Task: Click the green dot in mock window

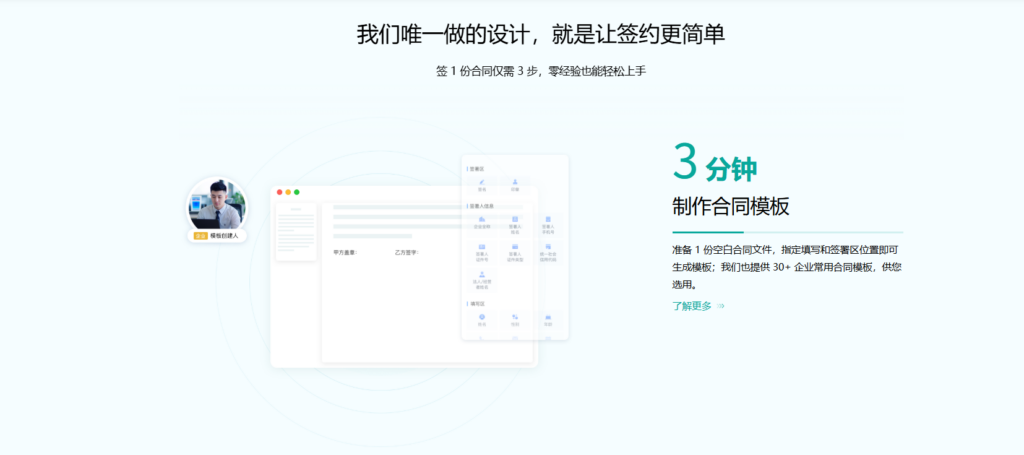Action: coord(297,192)
